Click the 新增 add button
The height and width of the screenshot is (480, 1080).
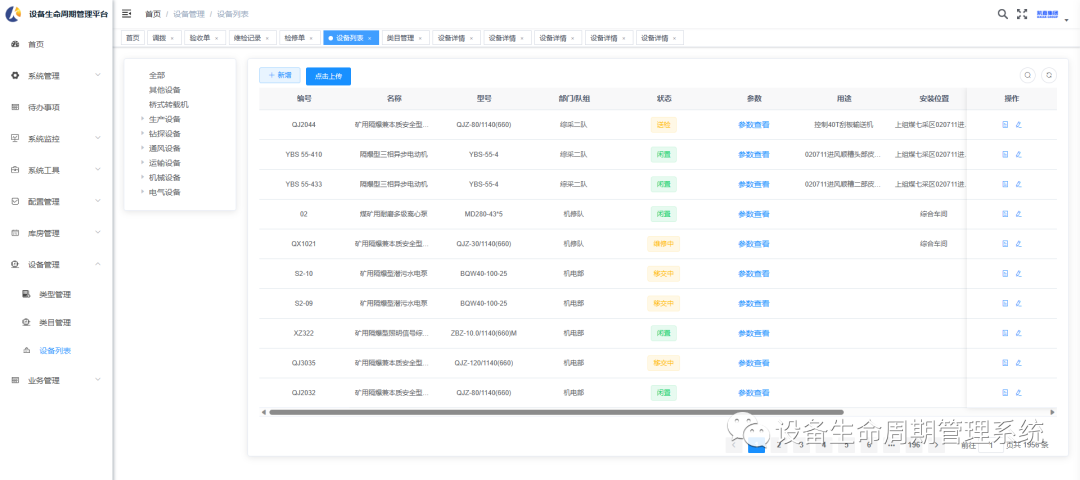280,75
